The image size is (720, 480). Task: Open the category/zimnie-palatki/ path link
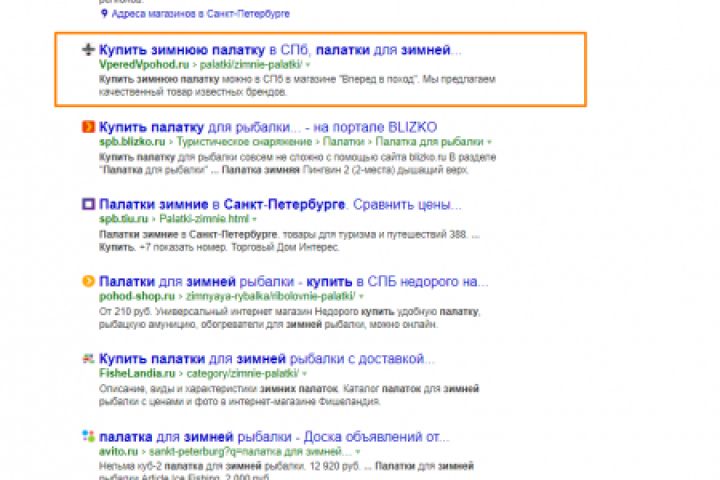pos(242,373)
